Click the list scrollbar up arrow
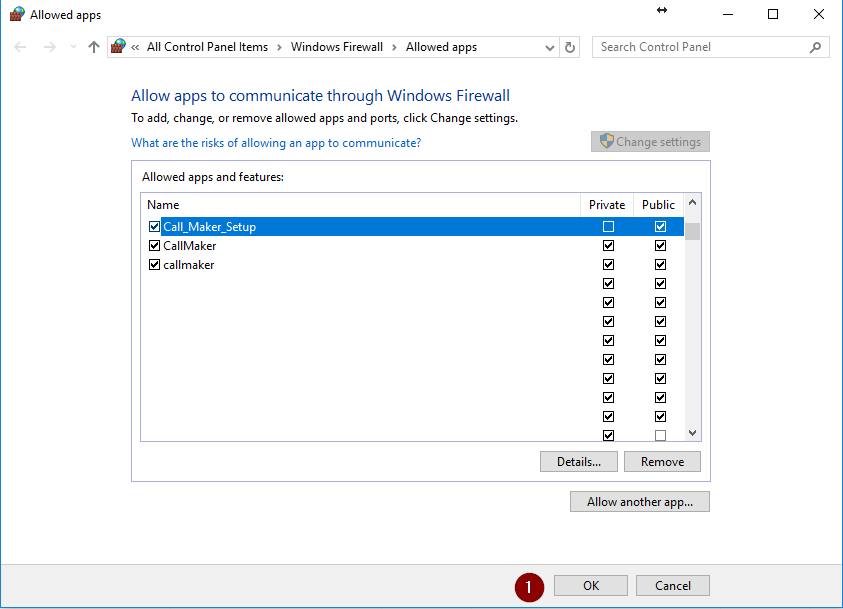 [x=692, y=203]
